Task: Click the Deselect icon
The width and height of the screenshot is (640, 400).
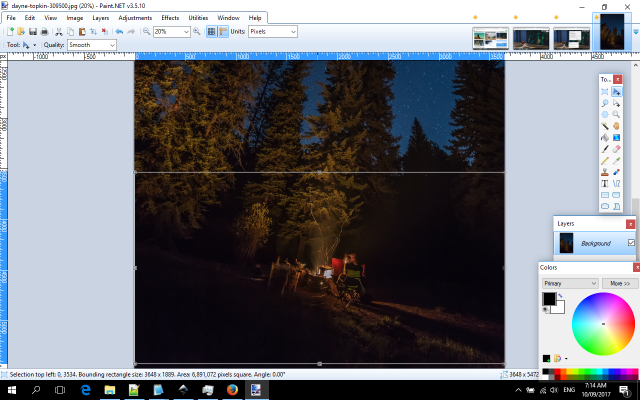Action: pos(105,31)
